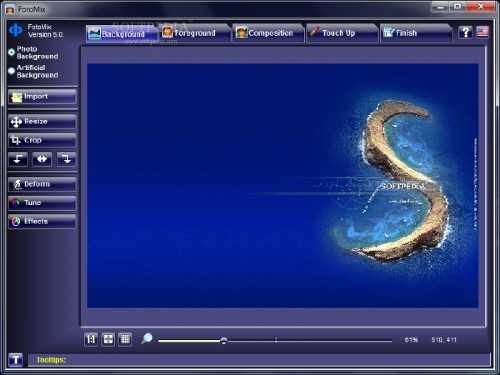
Task: Click the text T icon near Tooltips
Action: 15,360
